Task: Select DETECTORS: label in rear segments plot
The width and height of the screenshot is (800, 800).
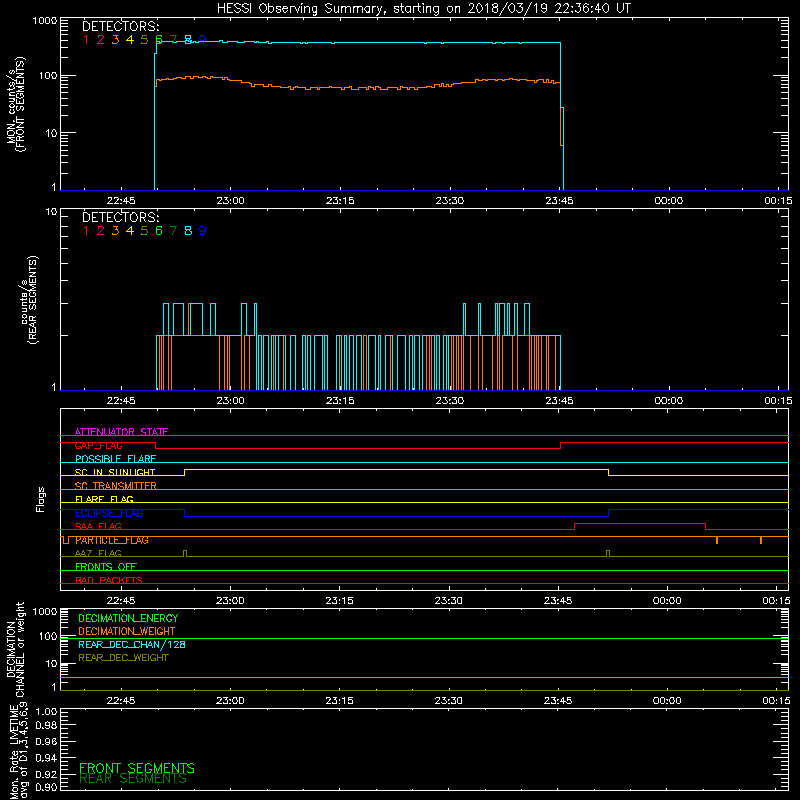Action: [x=120, y=217]
